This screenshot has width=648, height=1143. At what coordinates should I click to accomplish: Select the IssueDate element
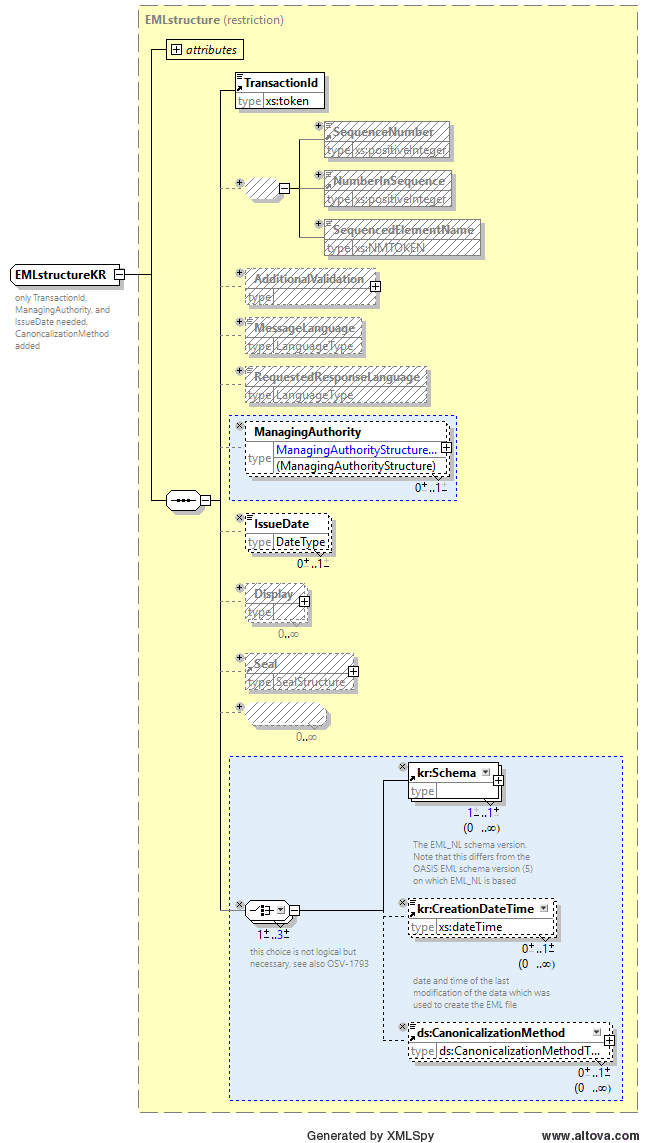(x=287, y=533)
